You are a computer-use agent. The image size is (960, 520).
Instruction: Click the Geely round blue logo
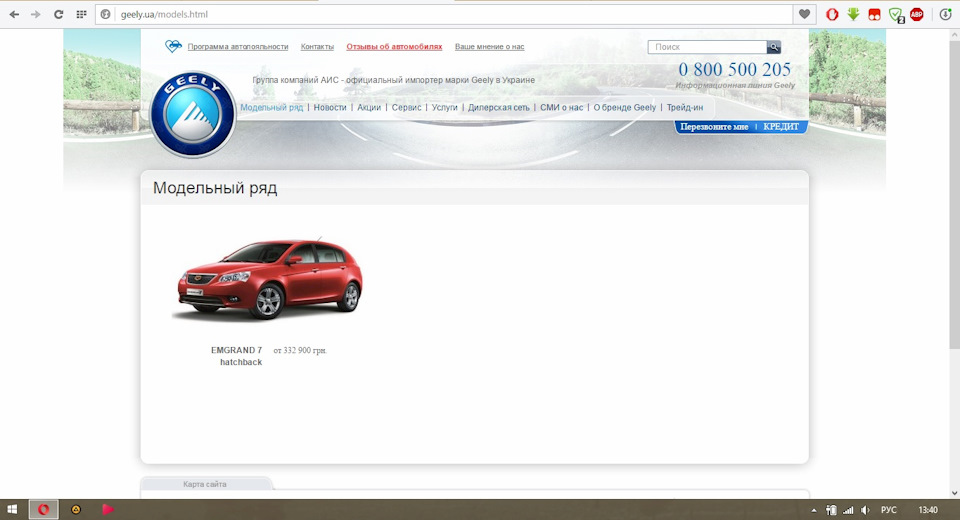click(193, 114)
